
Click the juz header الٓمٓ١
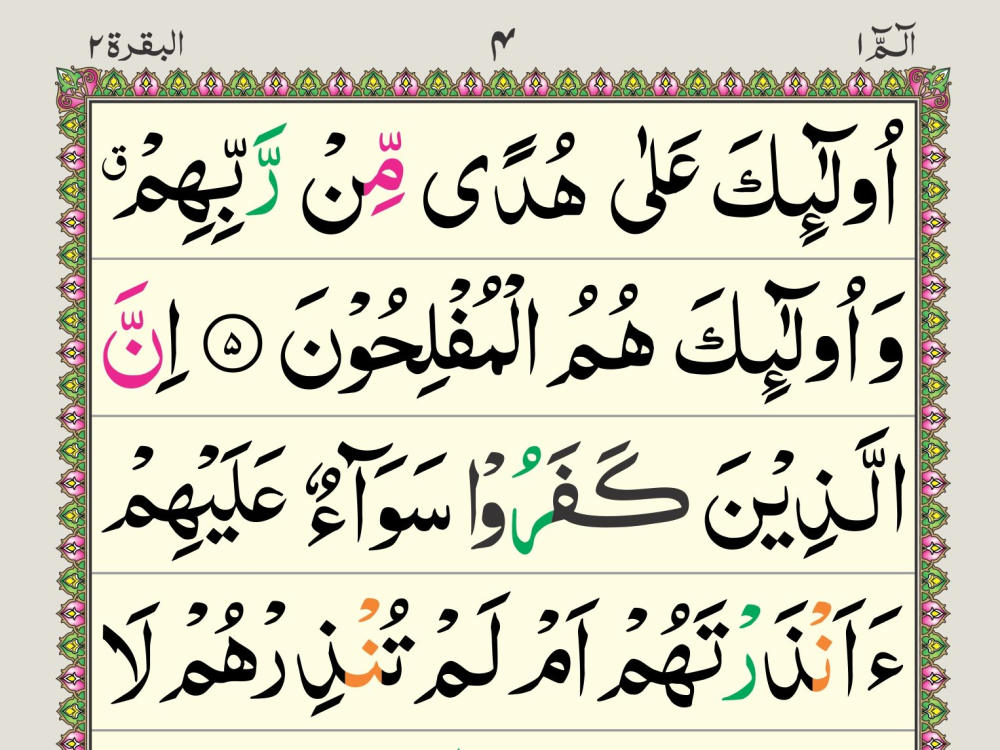coord(886,43)
